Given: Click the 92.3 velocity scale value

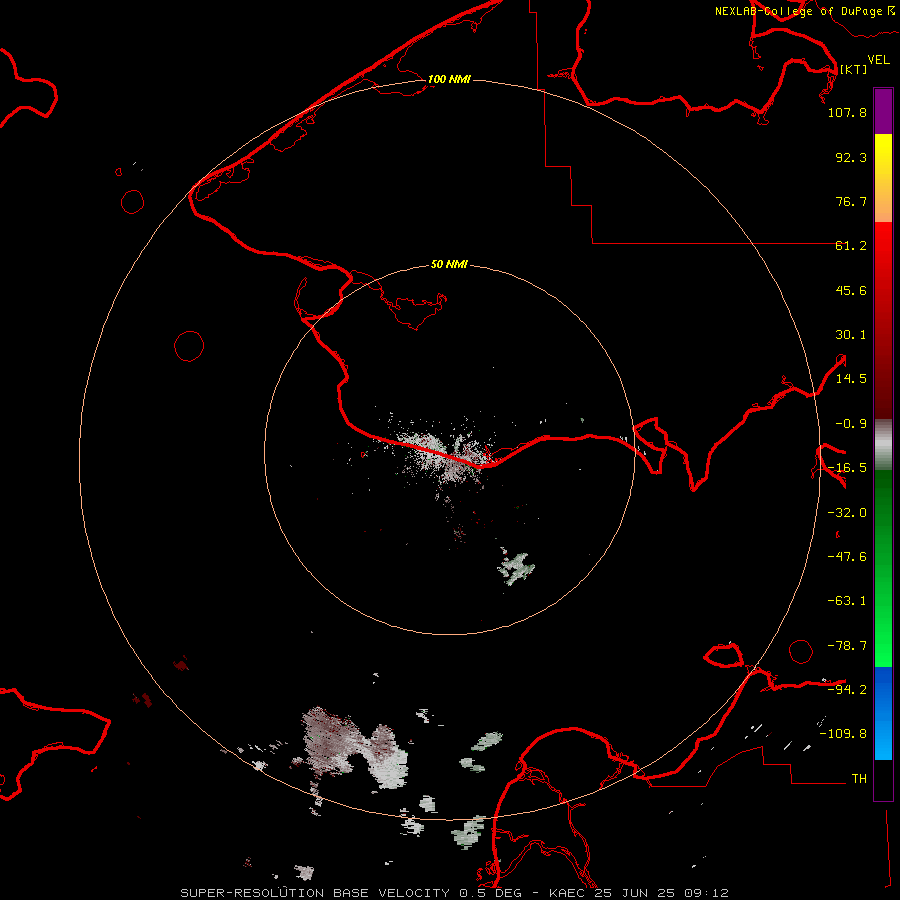Looking at the screenshot, I should coord(851,157).
